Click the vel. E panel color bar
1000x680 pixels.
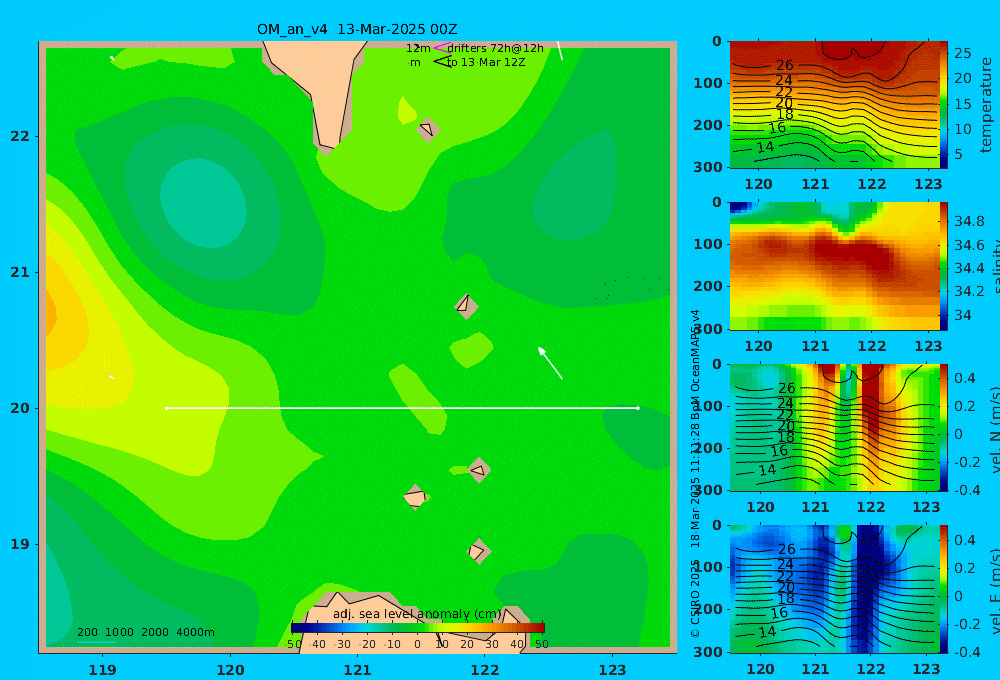(944, 589)
